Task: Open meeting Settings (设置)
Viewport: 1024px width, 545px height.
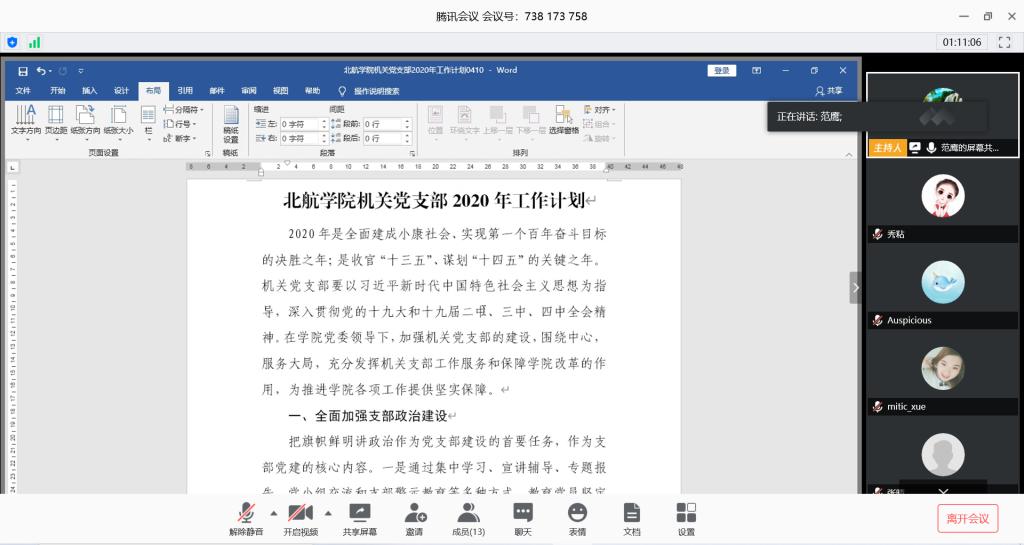Action: (x=686, y=514)
